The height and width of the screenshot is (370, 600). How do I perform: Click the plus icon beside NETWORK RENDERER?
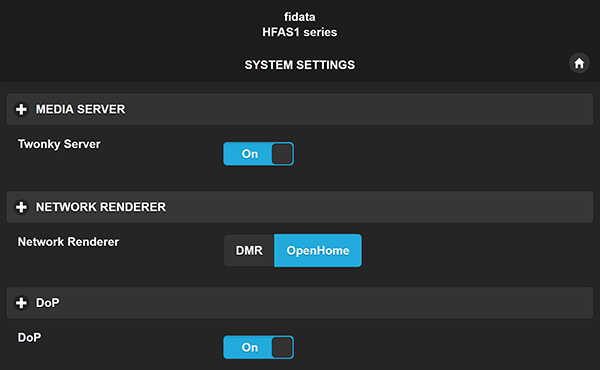21,207
